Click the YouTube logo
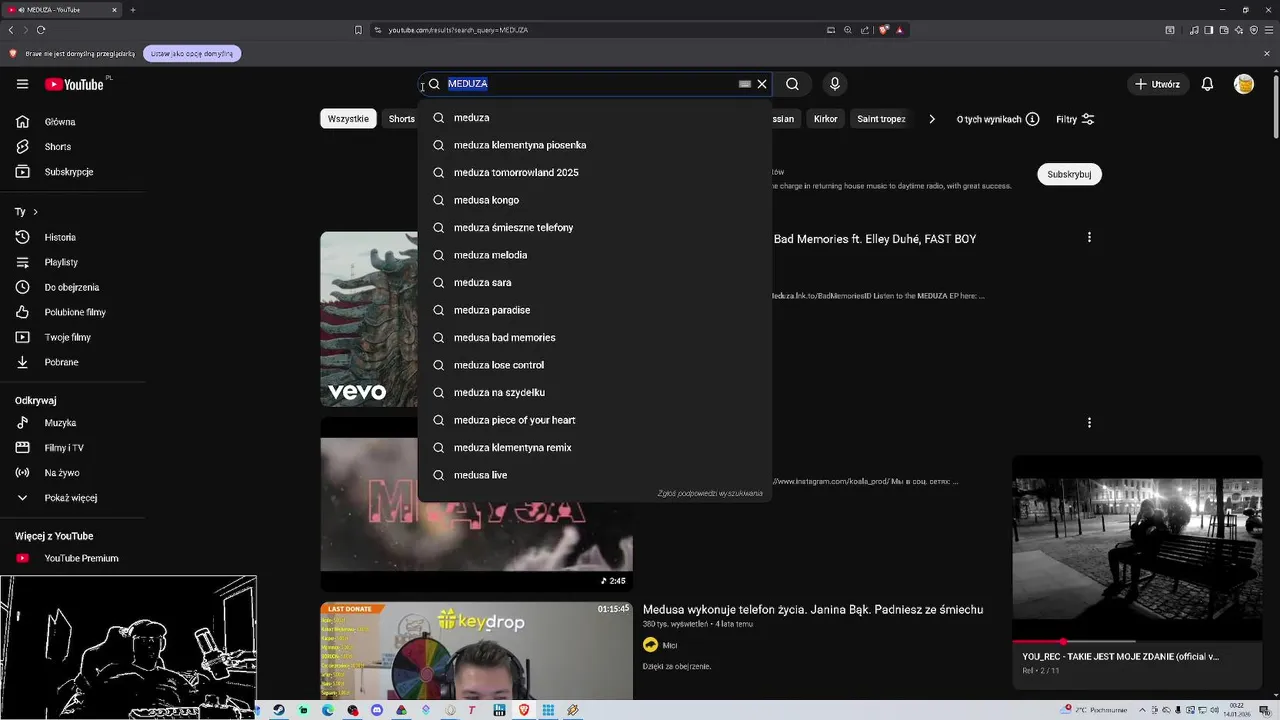Screen dimensions: 1280x720 click(x=75, y=84)
